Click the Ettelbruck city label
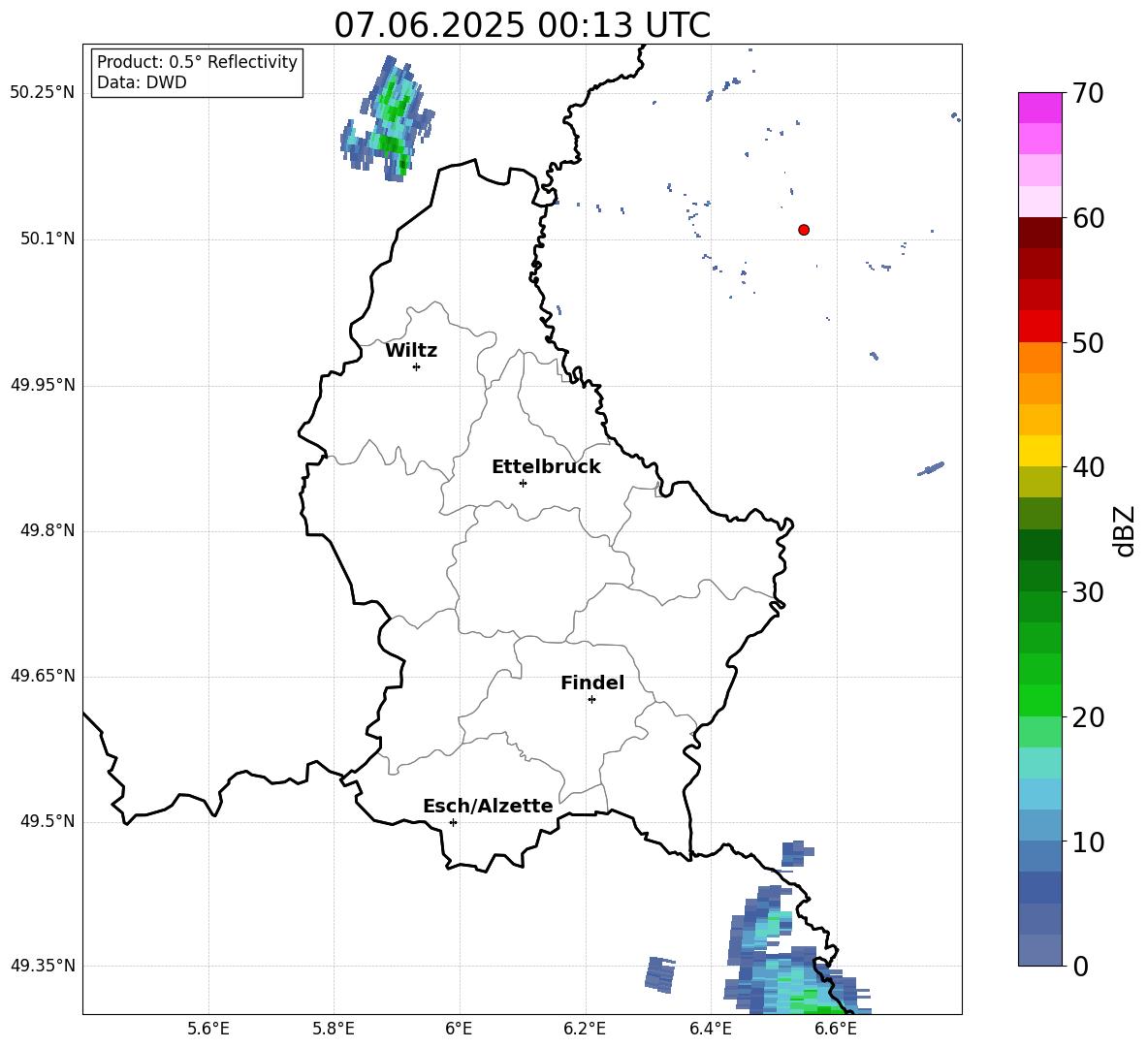 [x=546, y=467]
